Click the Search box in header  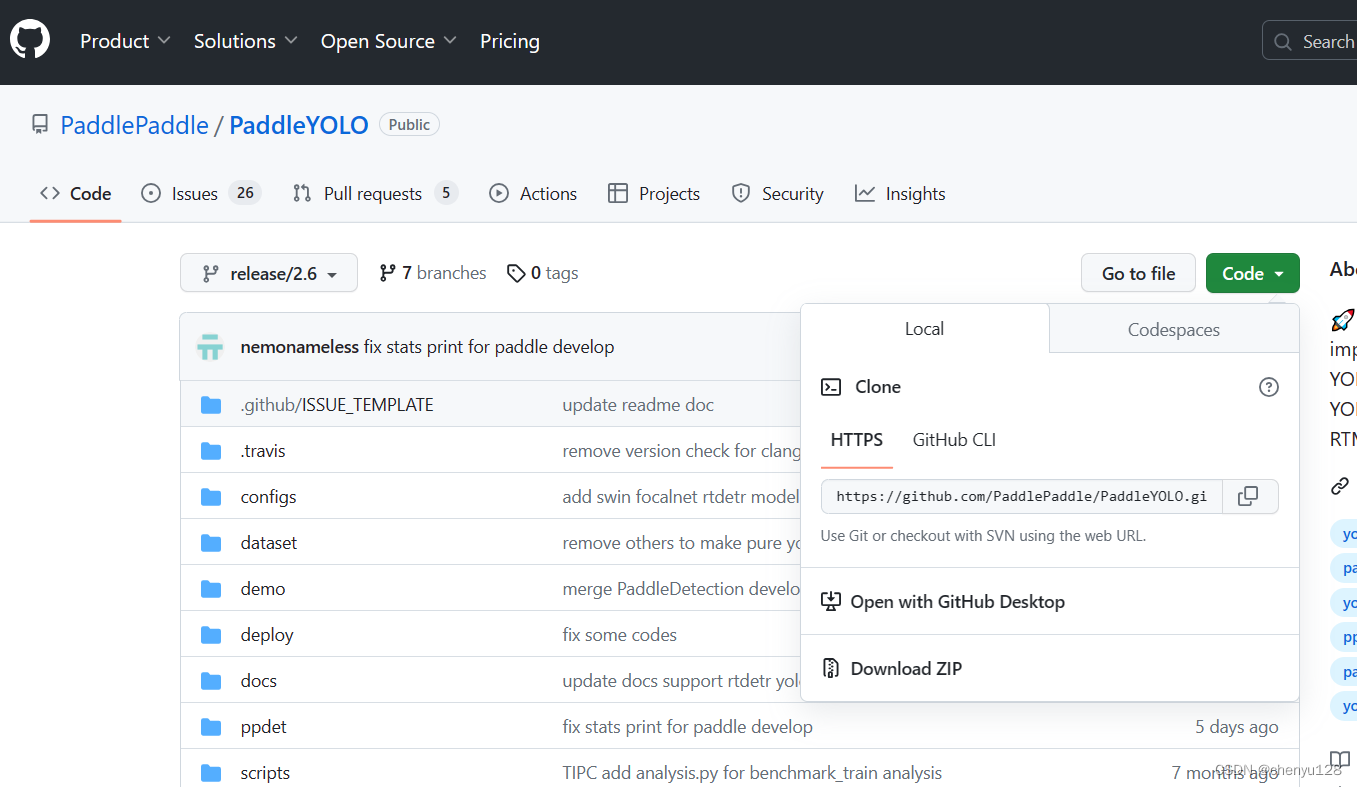(1310, 41)
